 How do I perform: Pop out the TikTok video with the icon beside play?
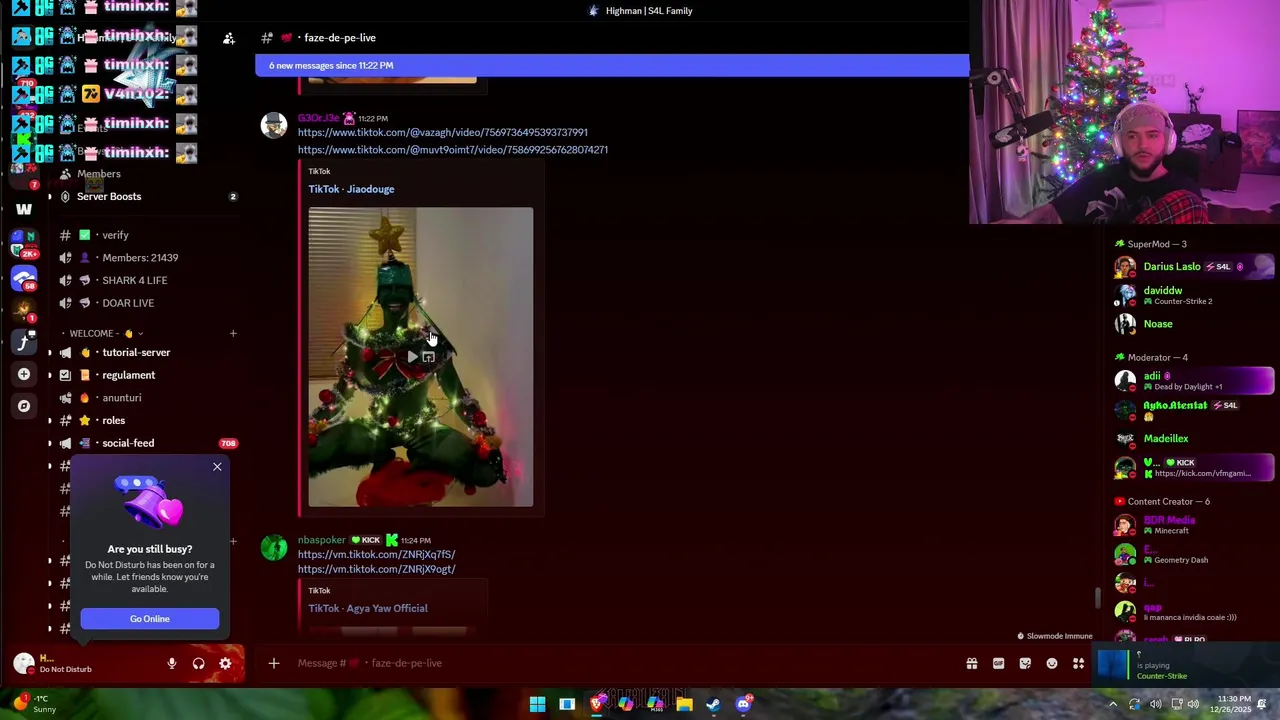coord(428,357)
